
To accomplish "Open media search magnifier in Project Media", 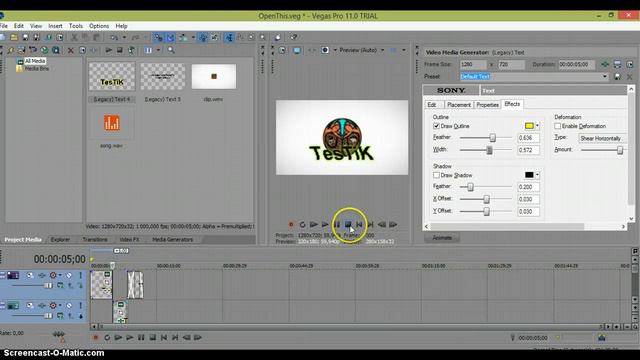I will (171, 50).
